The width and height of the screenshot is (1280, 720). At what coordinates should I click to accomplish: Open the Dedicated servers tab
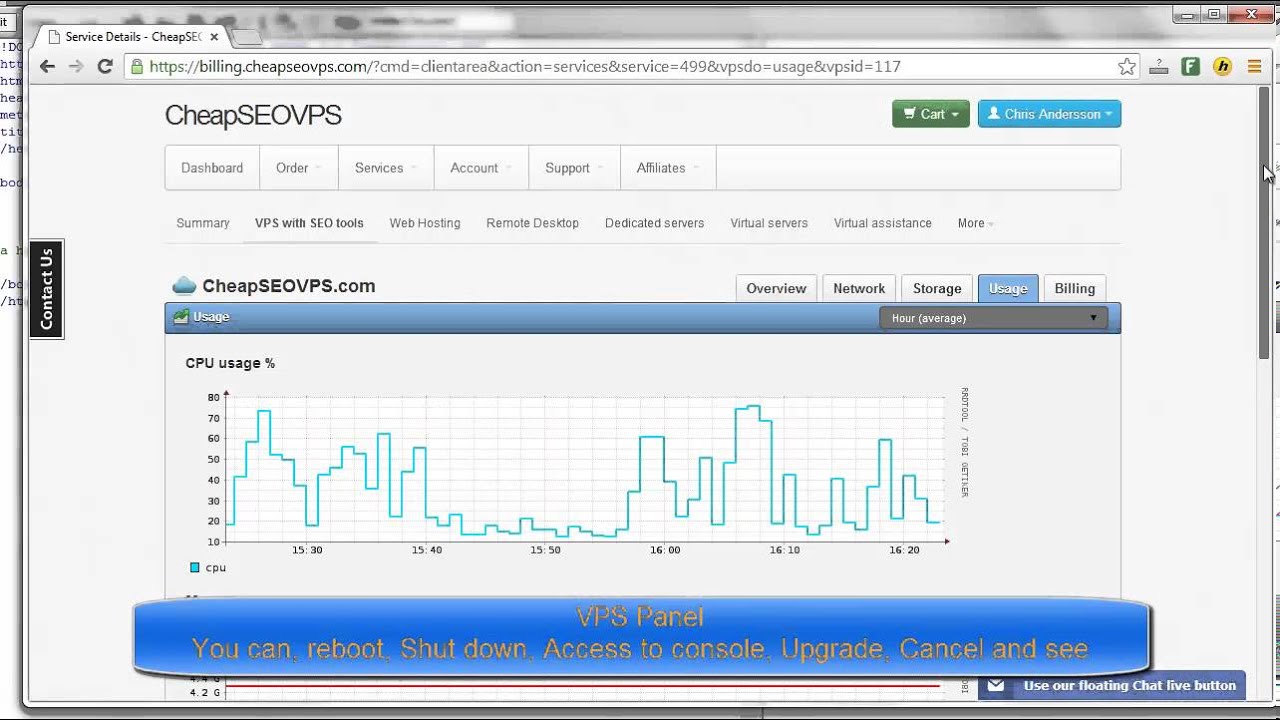pos(654,223)
